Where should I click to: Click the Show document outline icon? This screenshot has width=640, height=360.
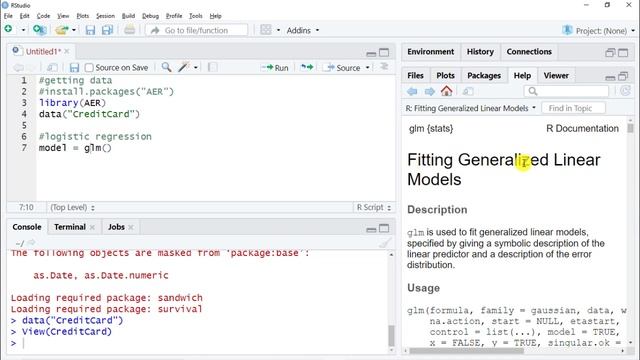click(384, 67)
